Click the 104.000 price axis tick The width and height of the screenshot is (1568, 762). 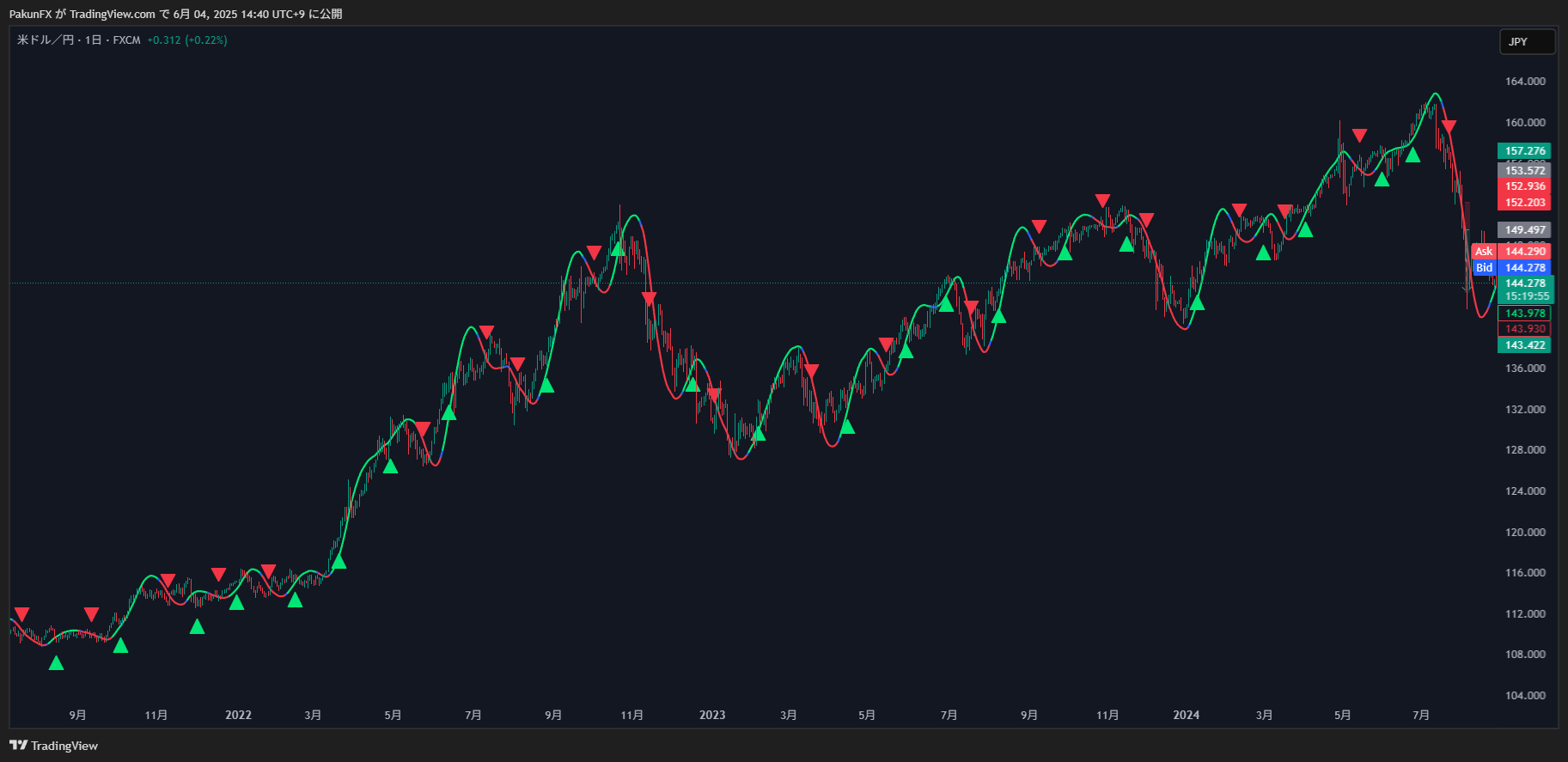click(1525, 696)
